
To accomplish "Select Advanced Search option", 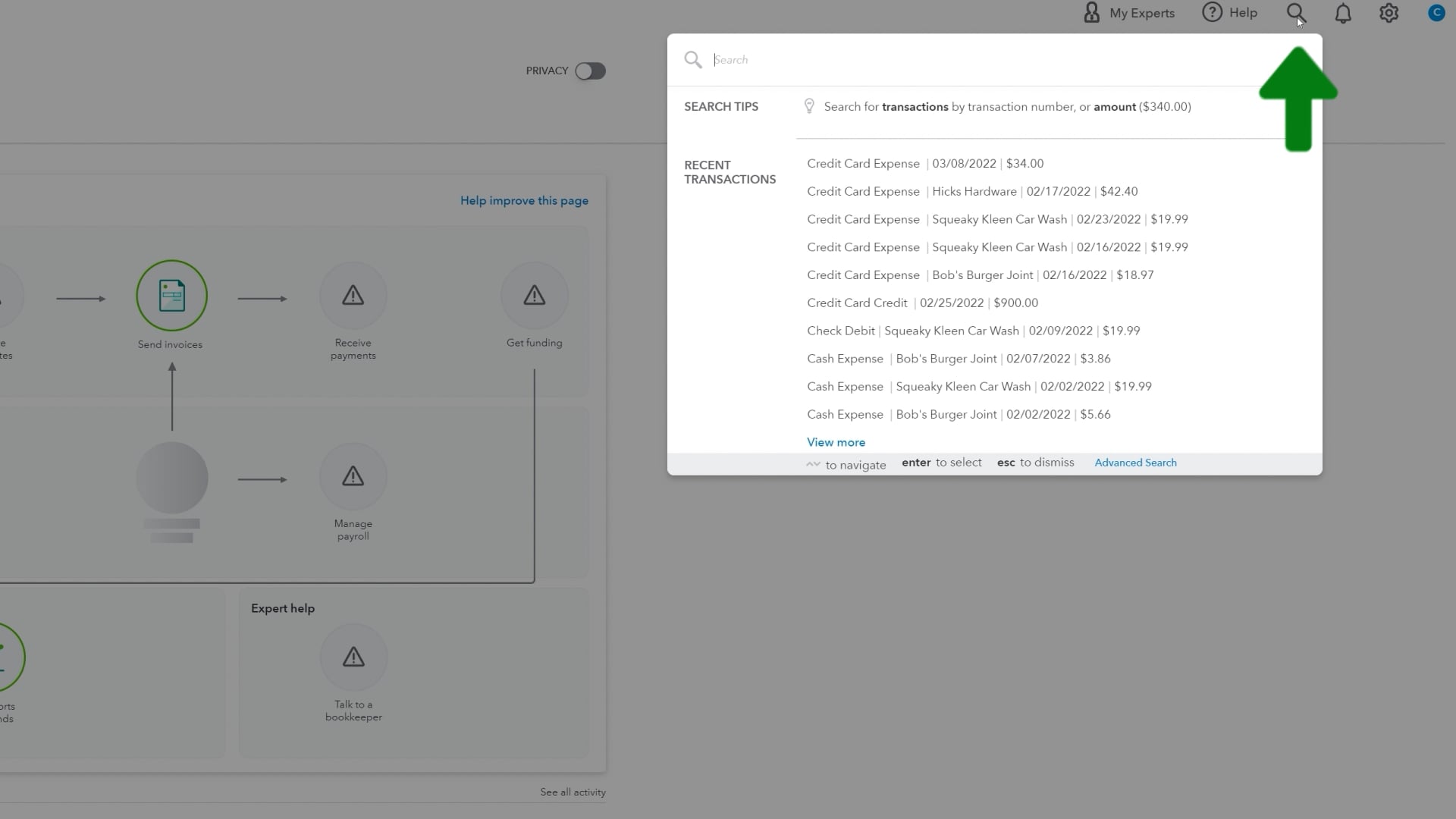I will click(x=1136, y=461).
